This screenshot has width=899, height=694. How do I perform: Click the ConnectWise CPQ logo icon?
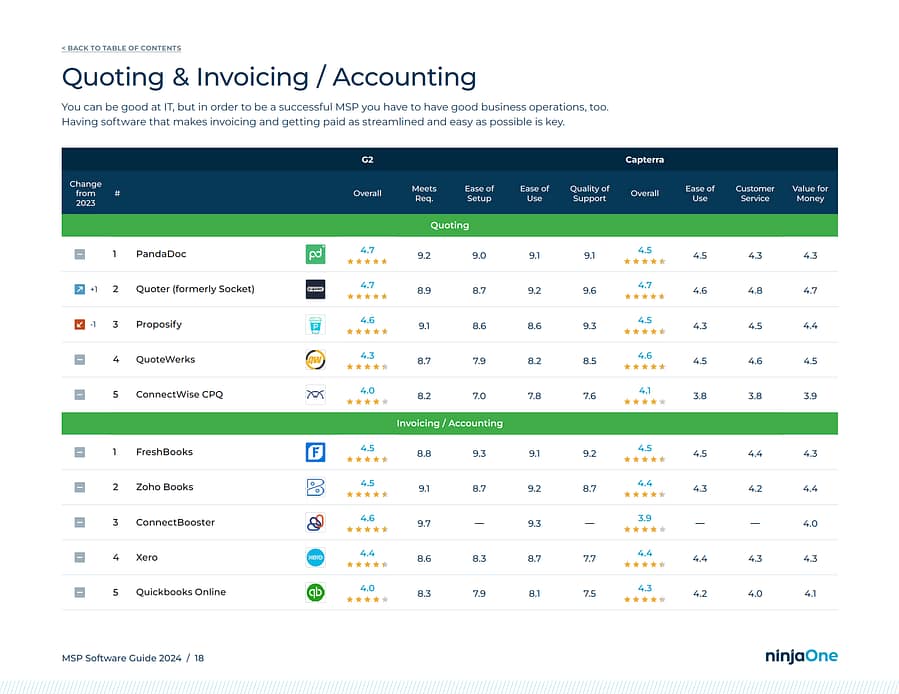315,394
